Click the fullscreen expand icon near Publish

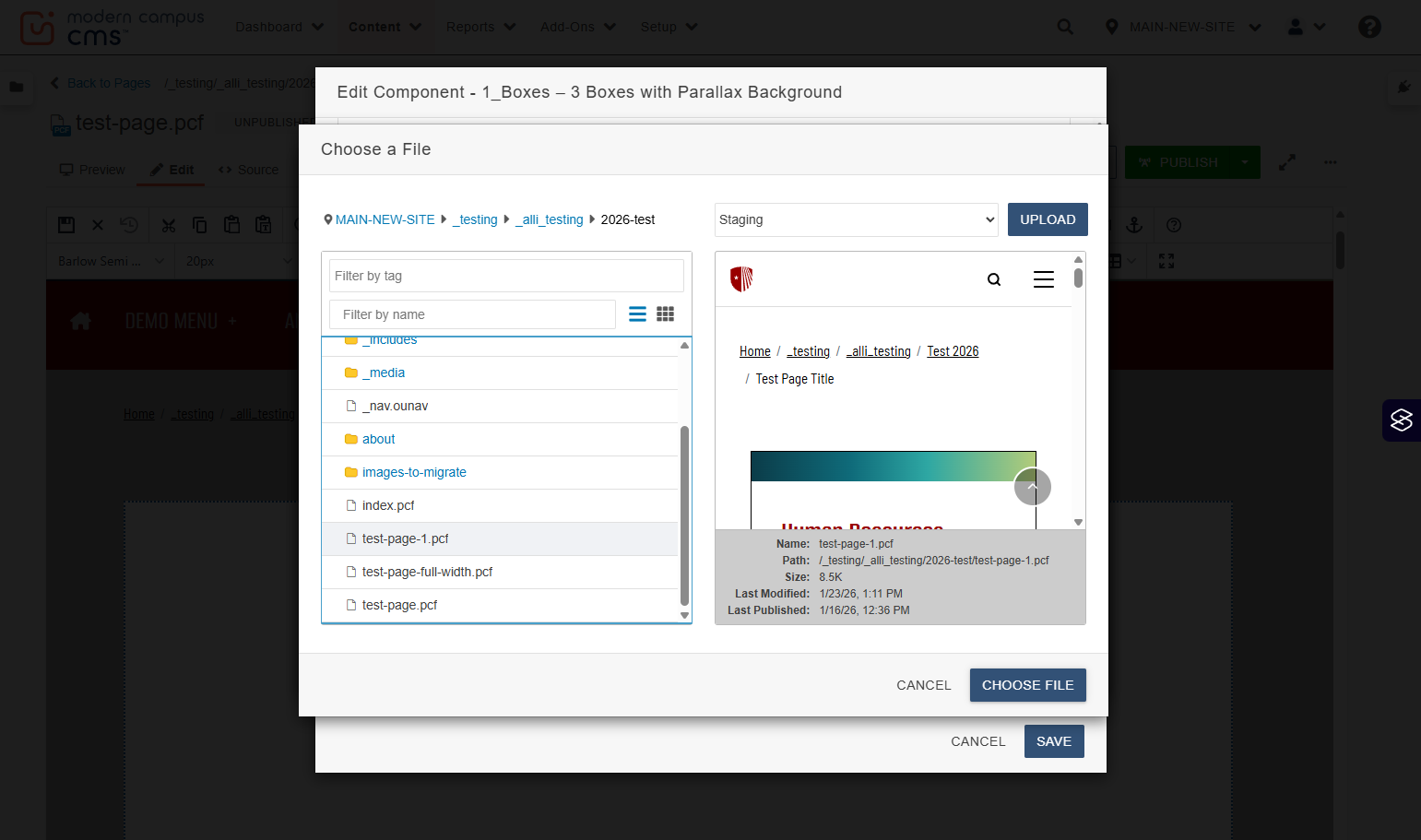1287,162
